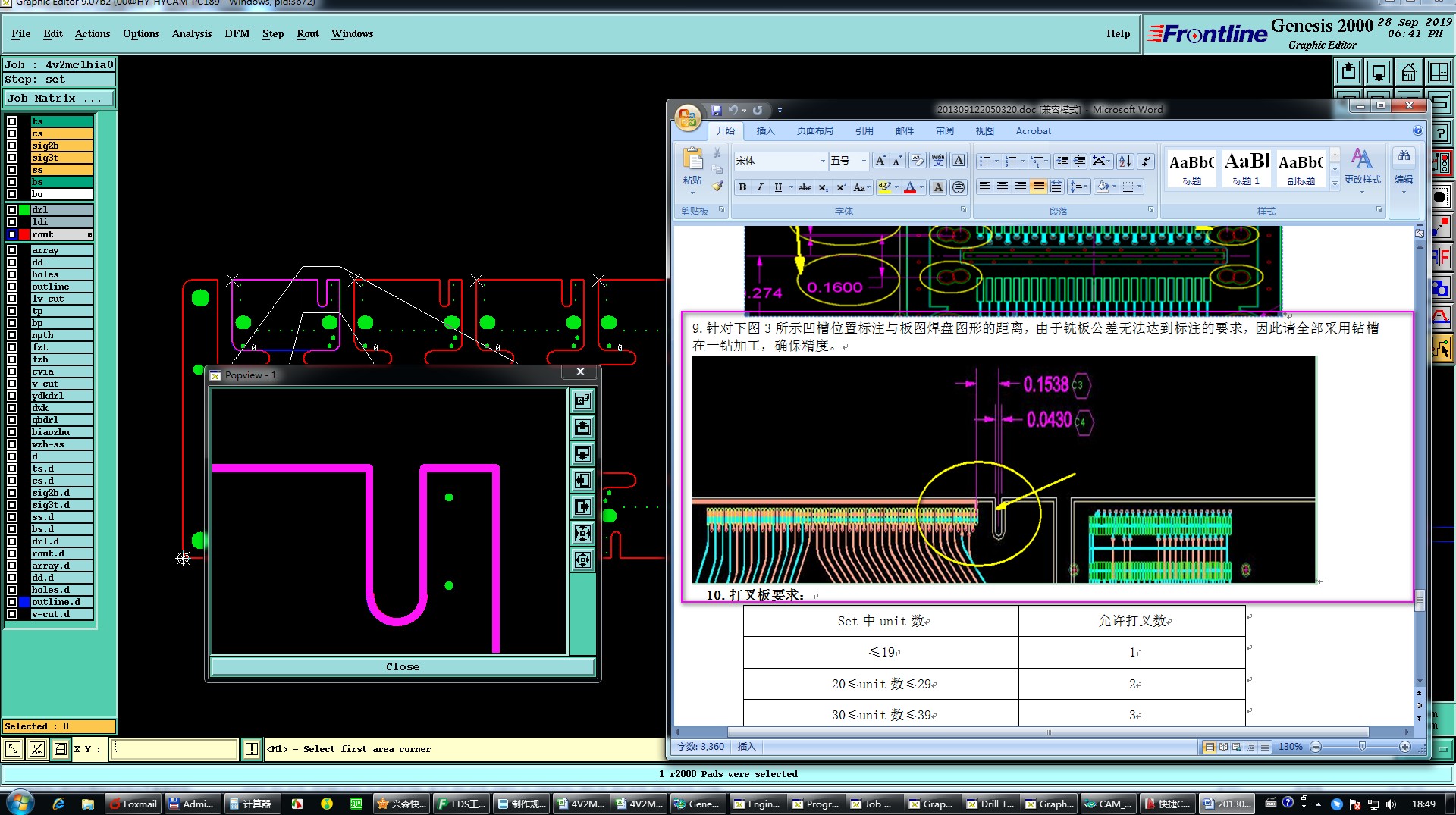Open the font size dropdown showing 五号
1456x815 pixels.
[863, 161]
